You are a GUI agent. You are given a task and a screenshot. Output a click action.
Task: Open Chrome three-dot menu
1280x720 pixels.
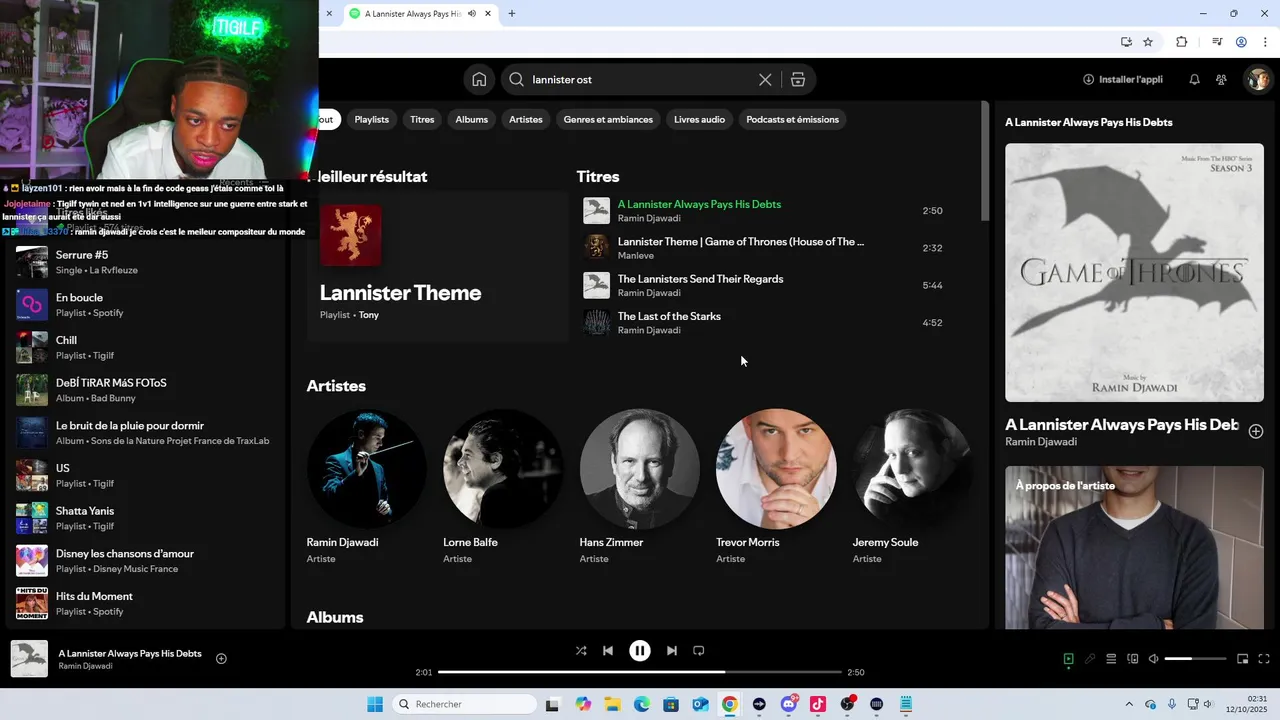click(x=1264, y=42)
